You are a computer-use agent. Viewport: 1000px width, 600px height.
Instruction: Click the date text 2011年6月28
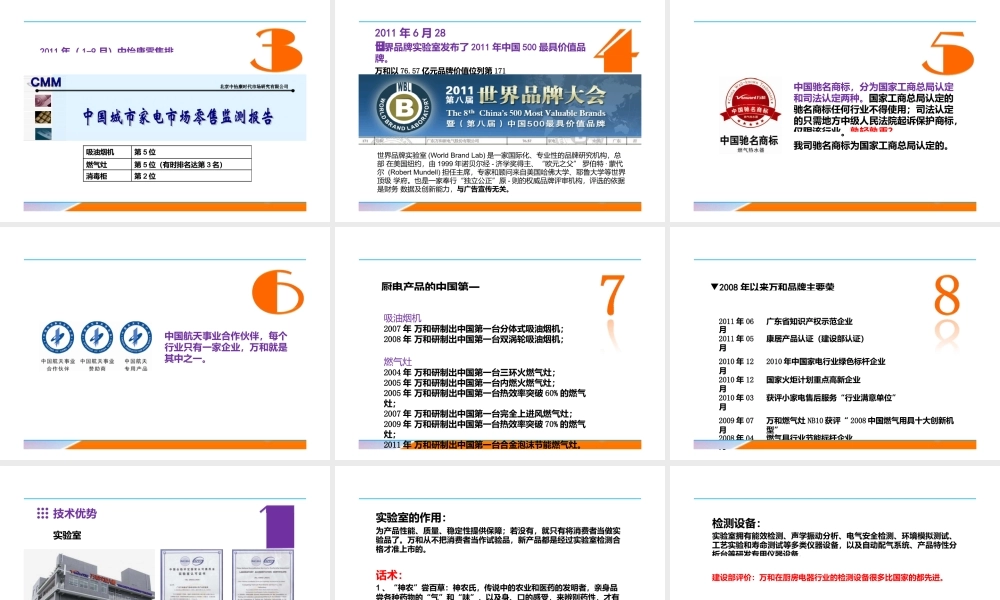point(410,33)
